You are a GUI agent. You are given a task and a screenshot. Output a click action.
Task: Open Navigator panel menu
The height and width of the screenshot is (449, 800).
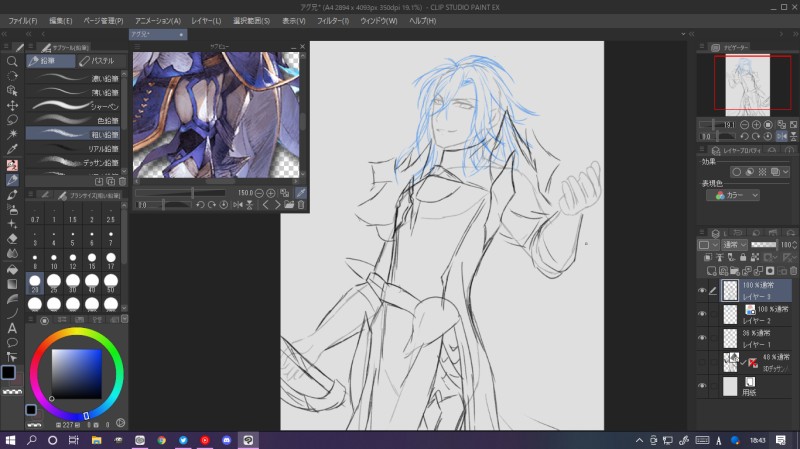[x=702, y=46]
